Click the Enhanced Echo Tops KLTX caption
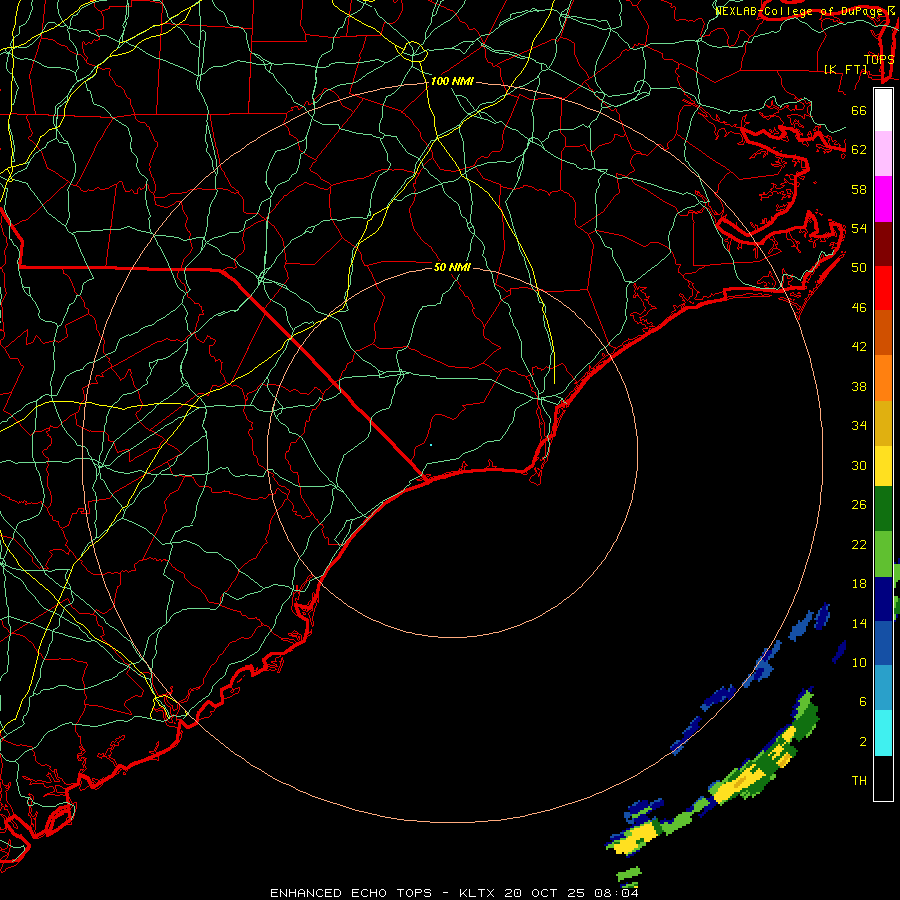The height and width of the screenshot is (900, 900). 454,893
